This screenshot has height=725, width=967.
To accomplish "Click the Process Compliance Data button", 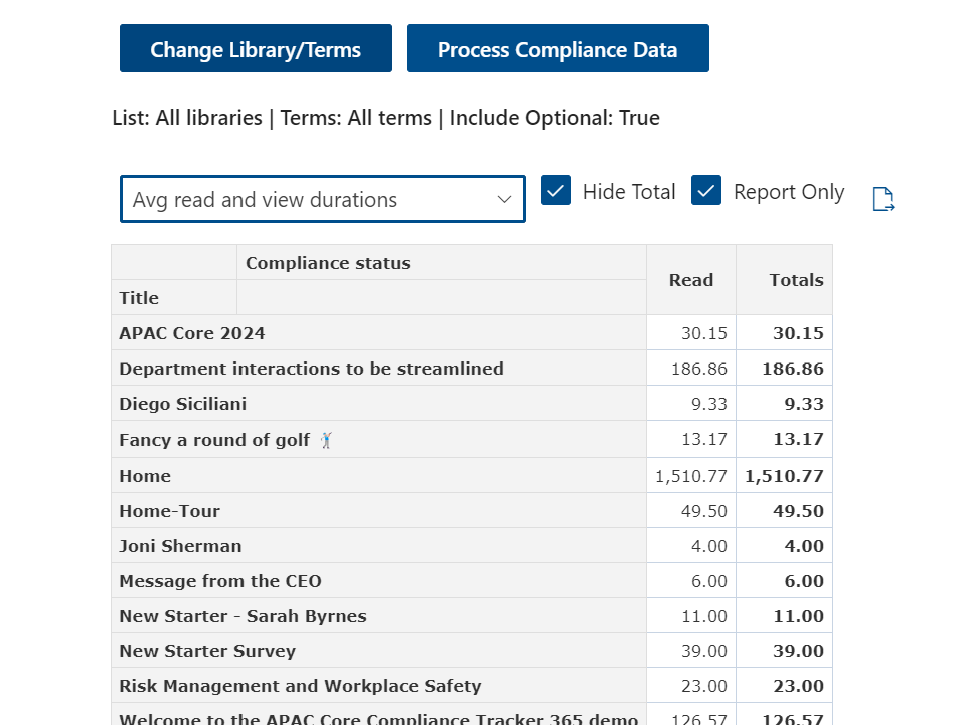I will [x=557, y=49].
